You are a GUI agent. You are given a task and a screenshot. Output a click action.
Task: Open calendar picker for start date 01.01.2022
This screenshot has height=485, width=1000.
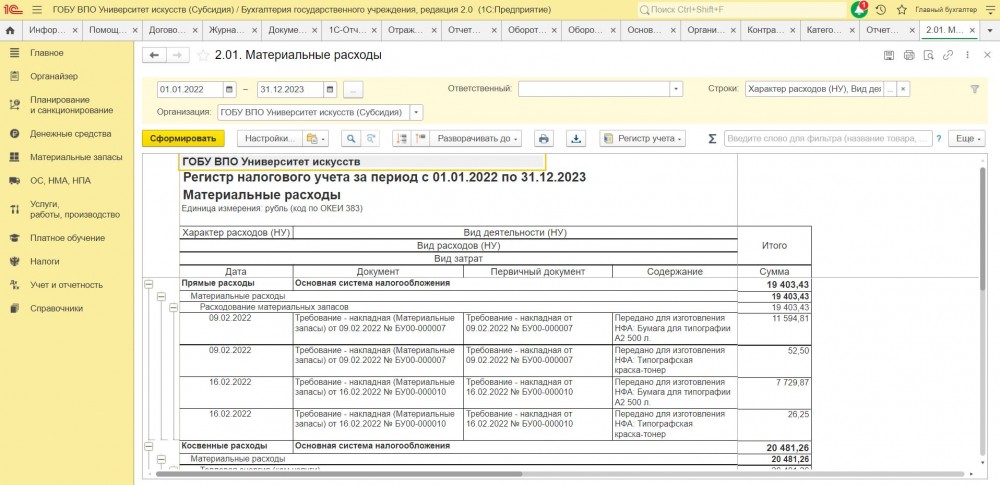pos(229,89)
